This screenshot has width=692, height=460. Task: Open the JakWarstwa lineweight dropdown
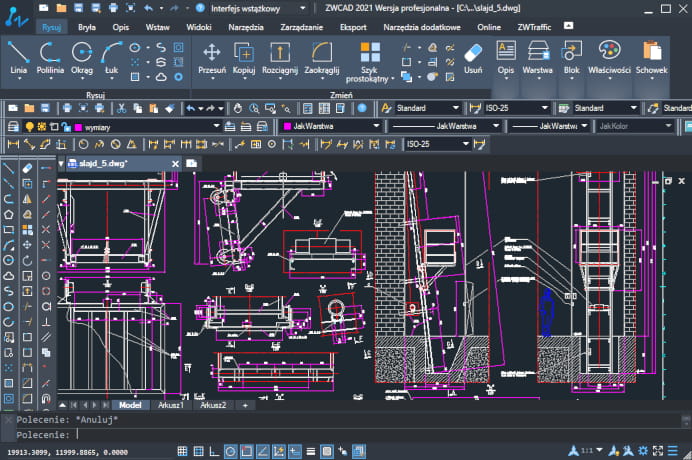pyautogui.click(x=550, y=126)
